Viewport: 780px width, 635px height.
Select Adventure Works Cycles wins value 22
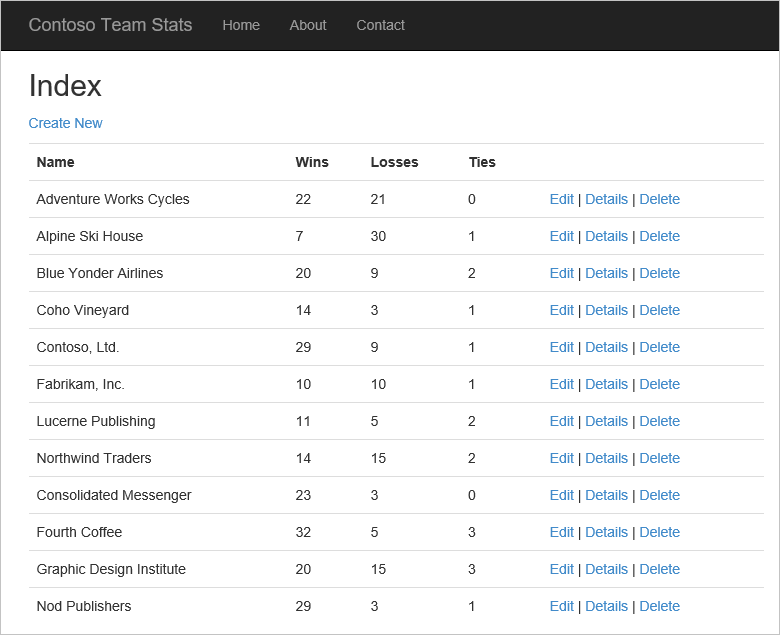(303, 199)
